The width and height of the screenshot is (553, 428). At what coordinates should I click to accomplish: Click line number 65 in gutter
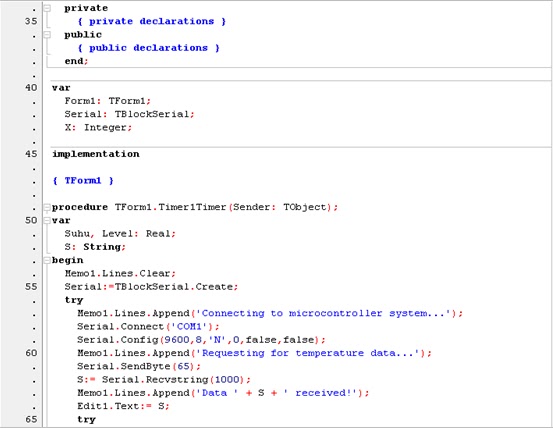[x=31, y=419]
